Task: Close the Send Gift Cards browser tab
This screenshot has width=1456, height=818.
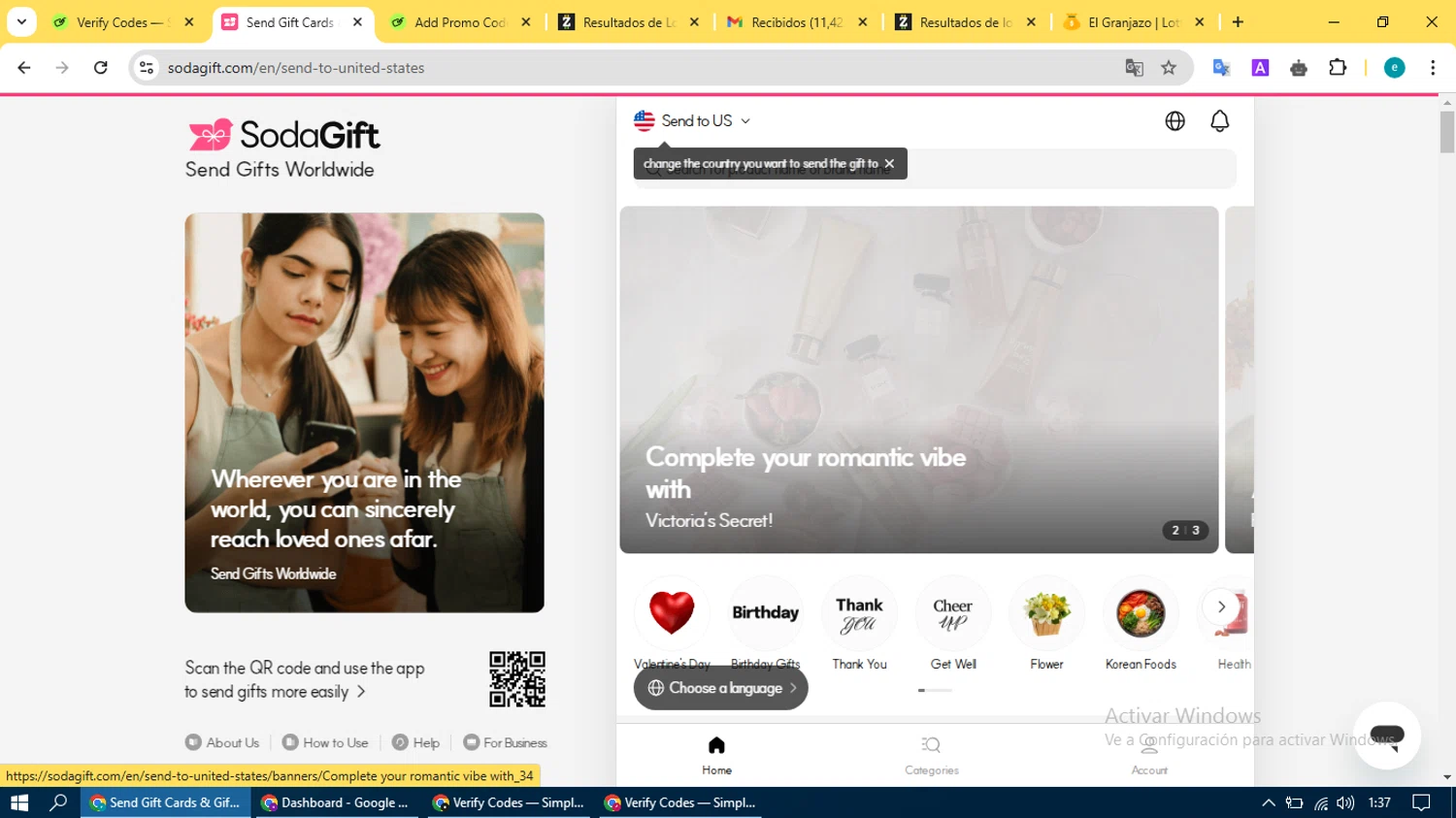Action: (x=357, y=22)
